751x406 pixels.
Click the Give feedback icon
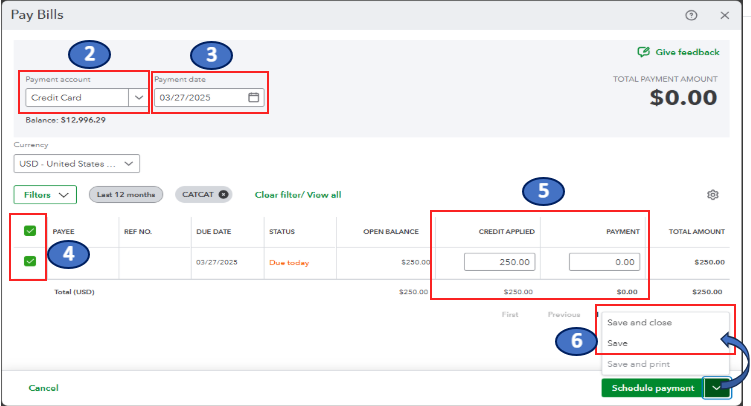coord(643,52)
